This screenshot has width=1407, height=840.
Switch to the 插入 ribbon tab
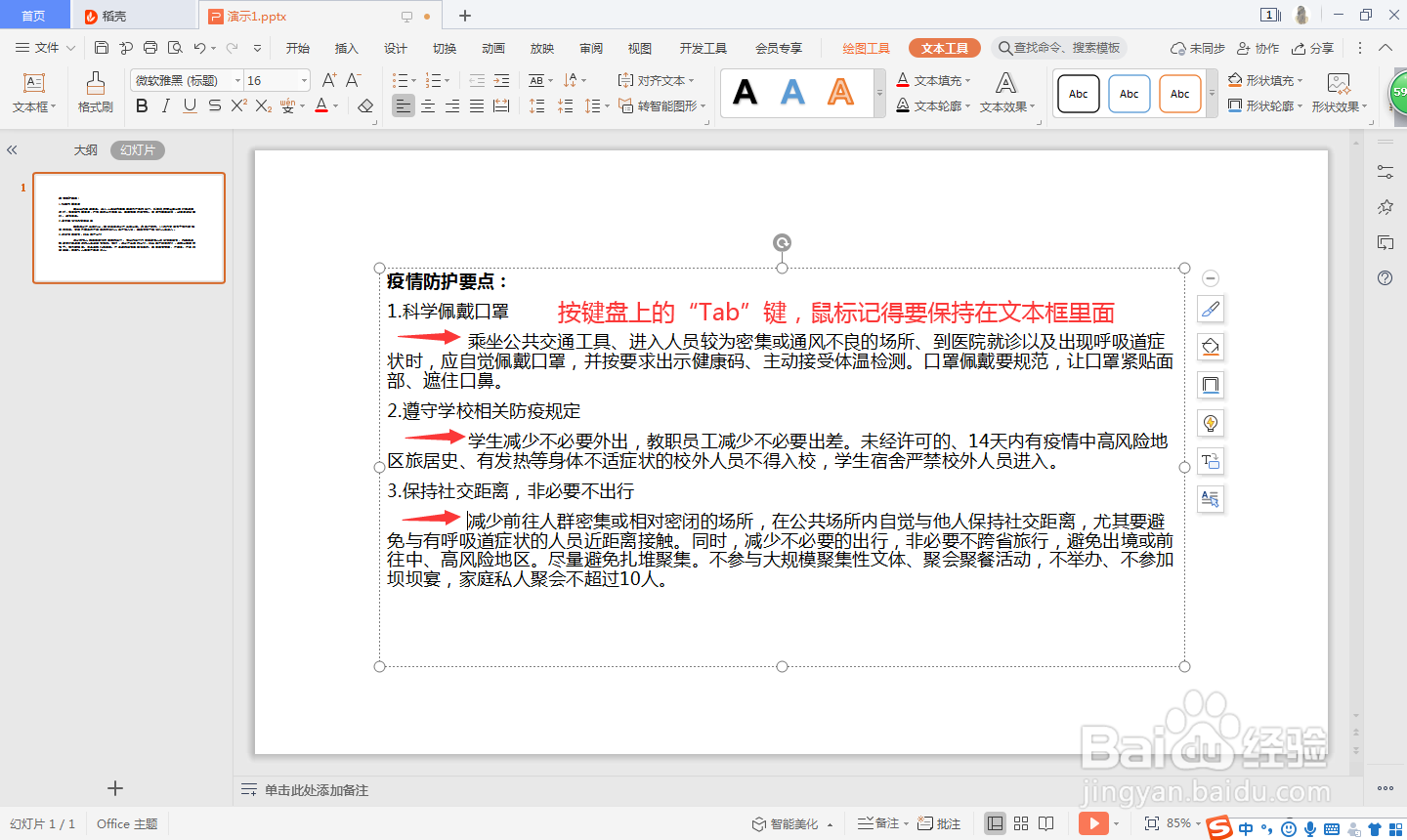click(346, 46)
